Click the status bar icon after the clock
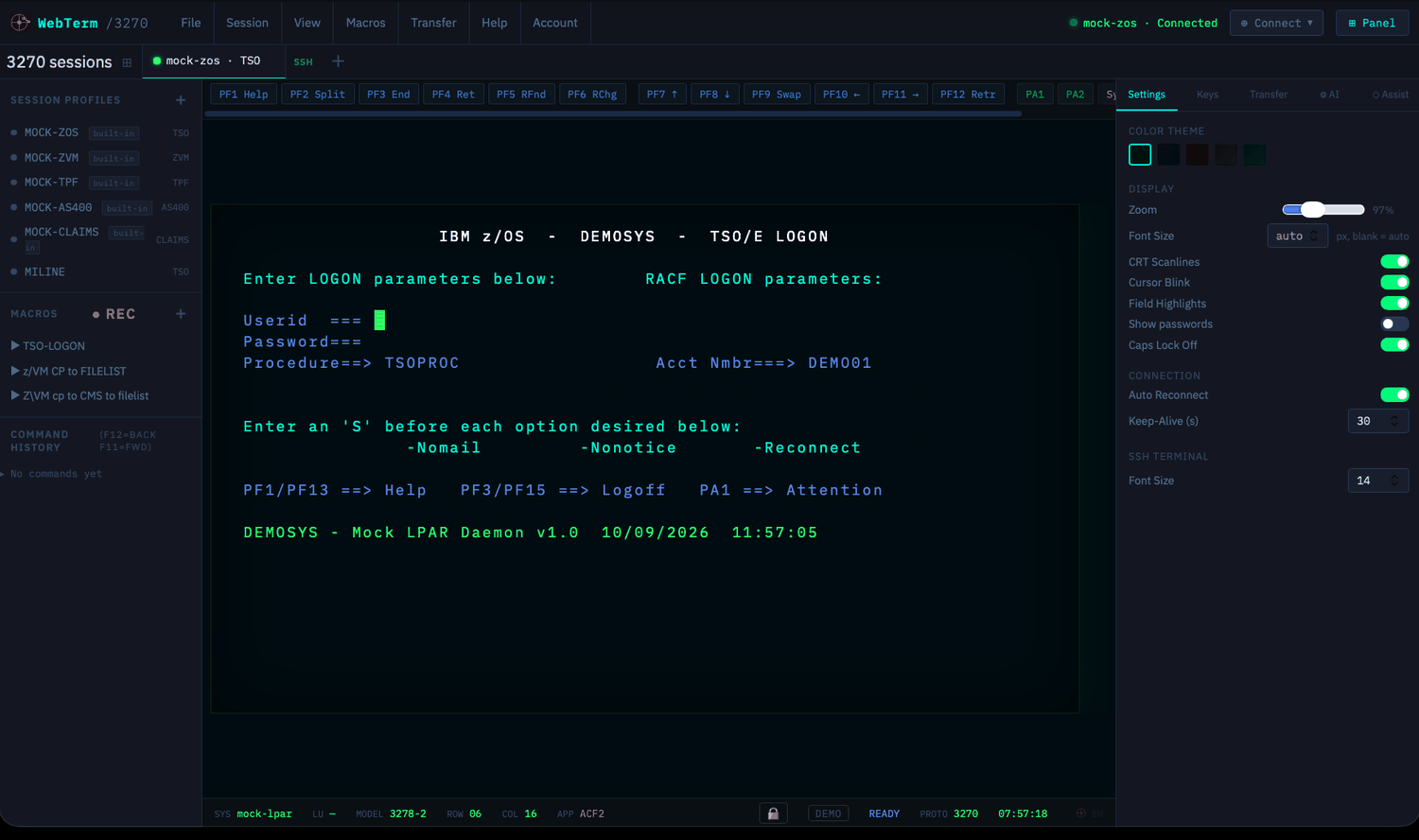The width and height of the screenshot is (1419, 840). [x=1081, y=814]
